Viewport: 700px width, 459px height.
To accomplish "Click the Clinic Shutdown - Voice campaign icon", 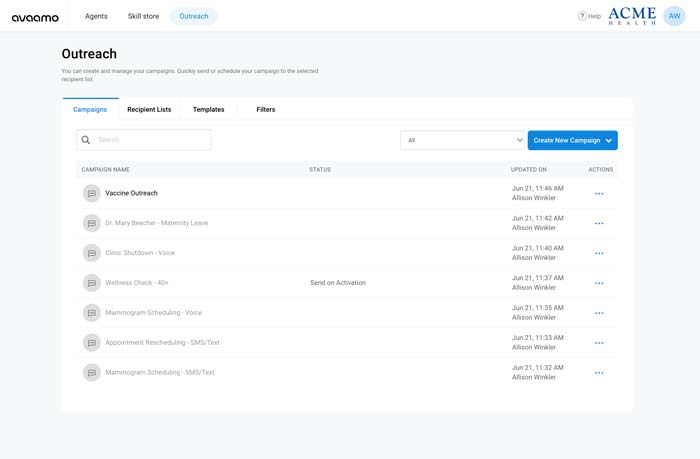I will tap(92, 253).
